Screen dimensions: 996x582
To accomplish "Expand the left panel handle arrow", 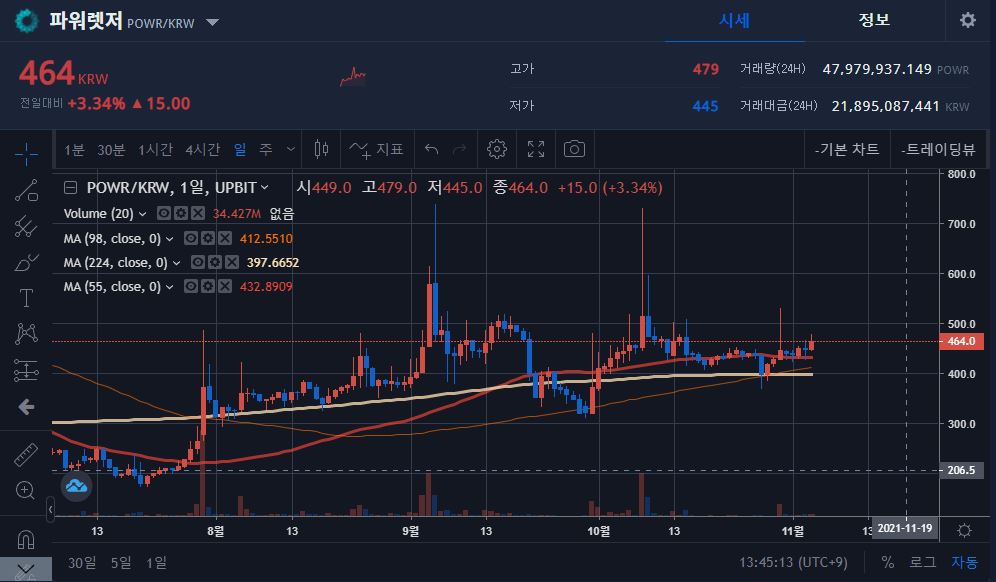I will (x=50, y=509).
